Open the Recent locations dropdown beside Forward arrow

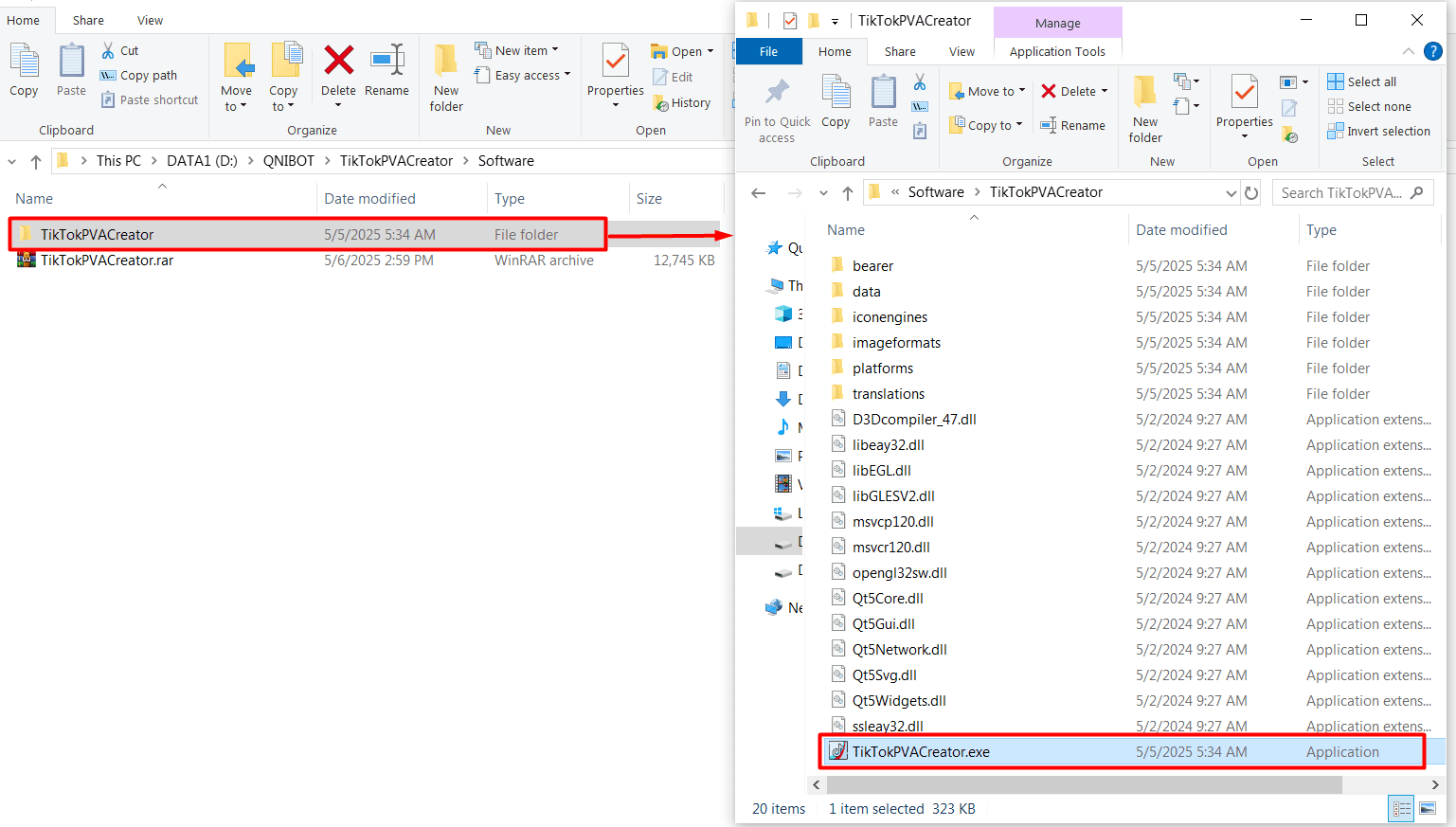click(823, 192)
